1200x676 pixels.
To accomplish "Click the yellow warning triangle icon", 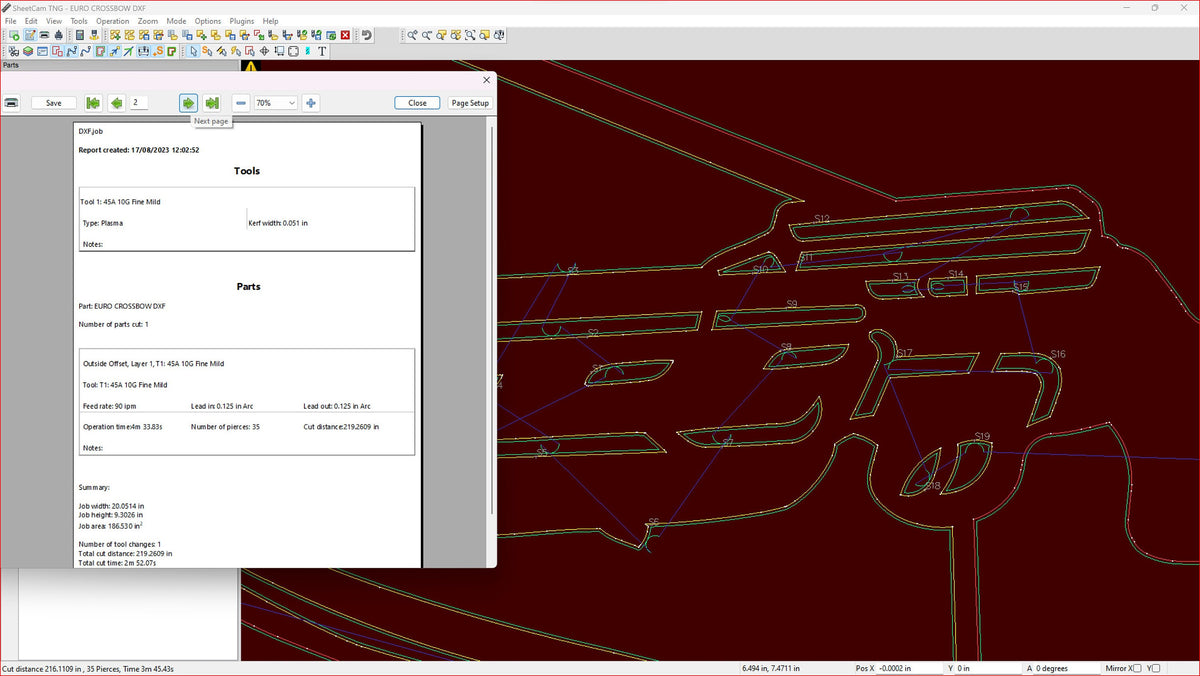I will point(250,67).
